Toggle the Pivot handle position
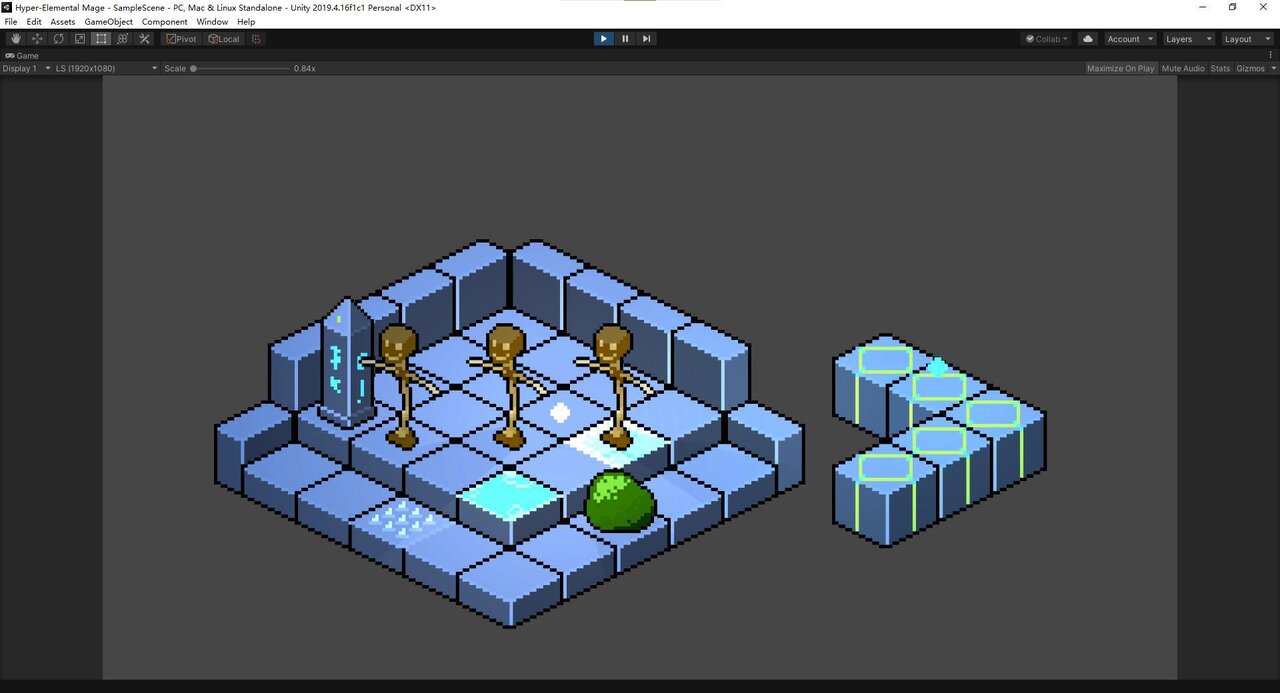1280x693 pixels. 182,39
